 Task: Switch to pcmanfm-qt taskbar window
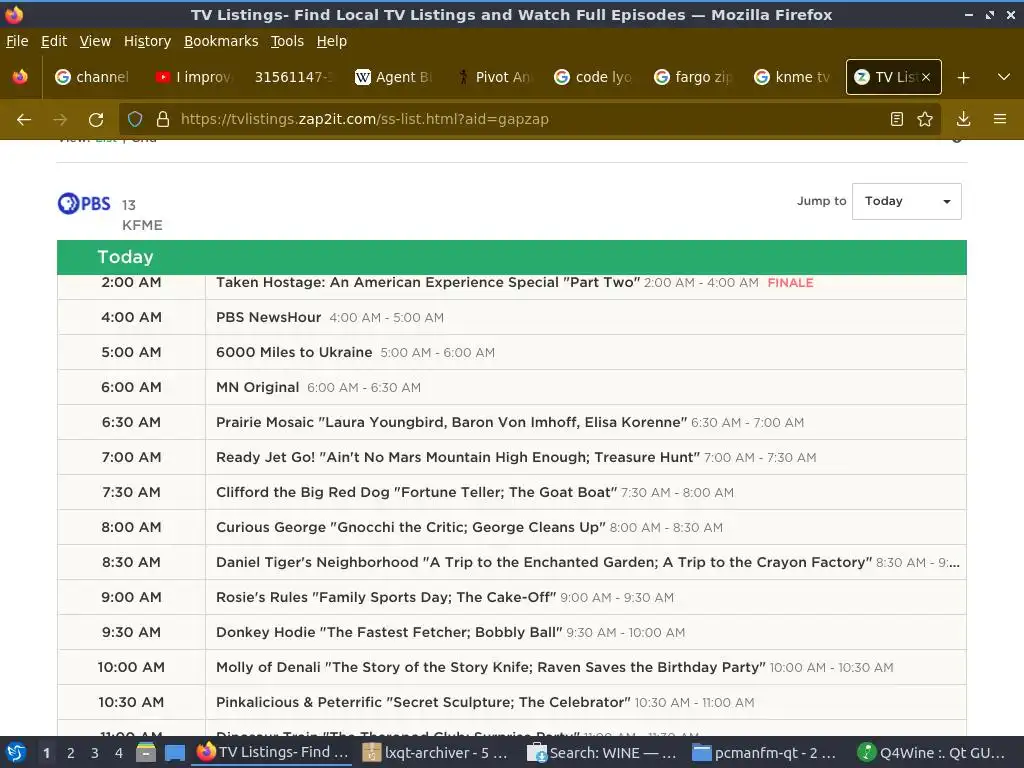765,752
